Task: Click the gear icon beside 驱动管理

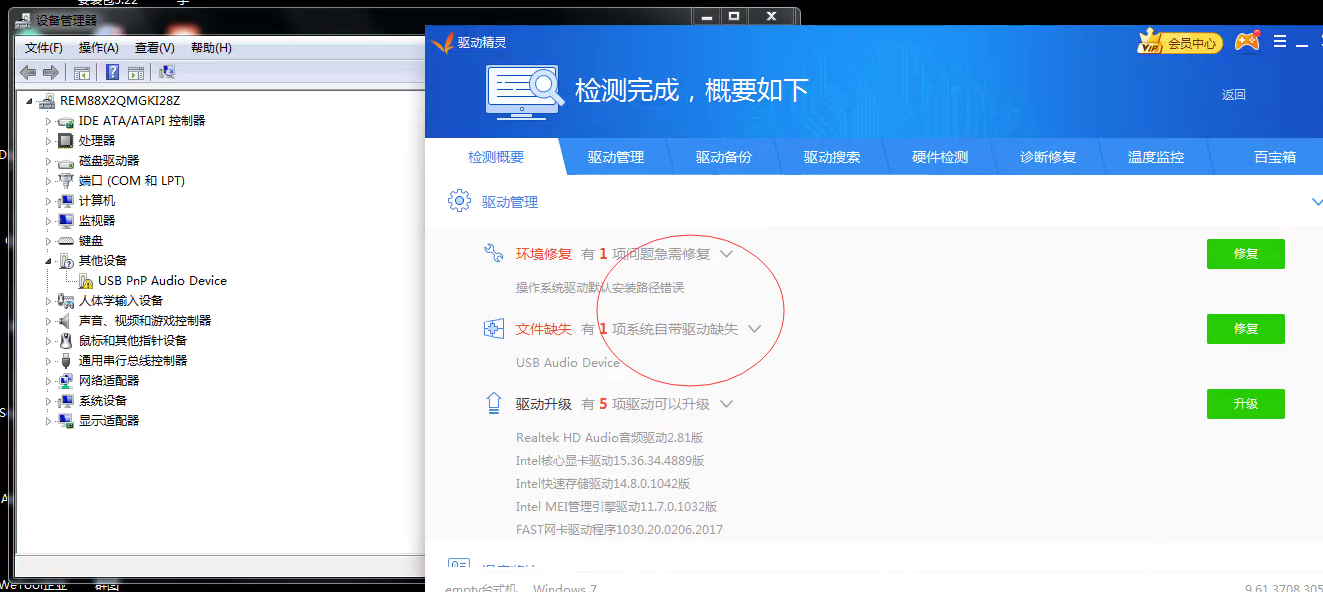Action: [459, 201]
